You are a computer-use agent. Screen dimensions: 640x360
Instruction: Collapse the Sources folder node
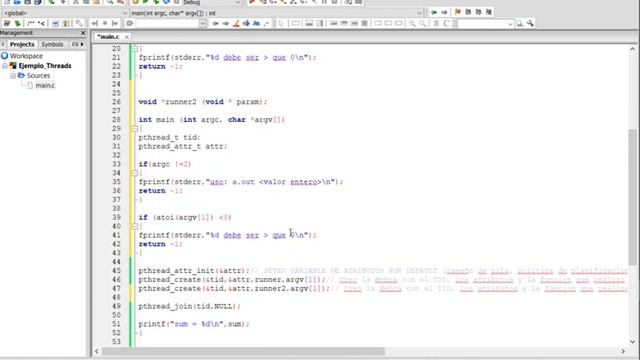[x=13, y=76]
